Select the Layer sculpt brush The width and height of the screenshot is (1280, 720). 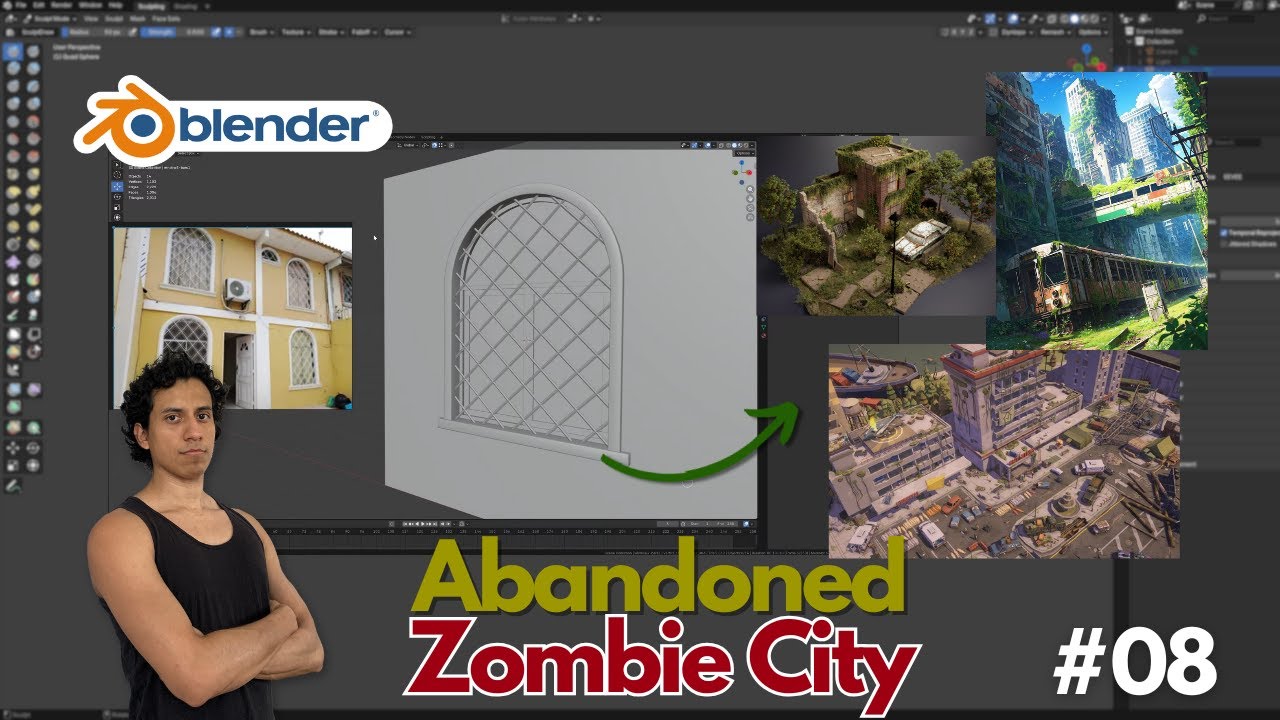[33, 86]
